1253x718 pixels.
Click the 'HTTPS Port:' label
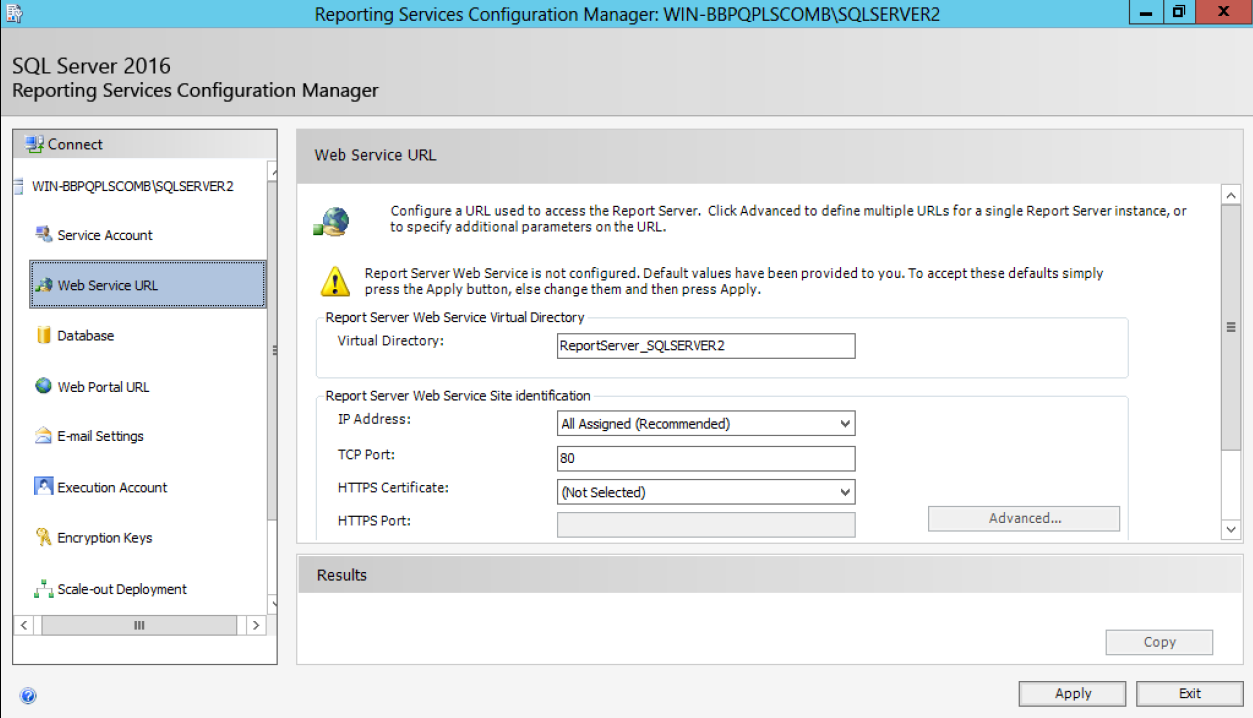tap(374, 521)
